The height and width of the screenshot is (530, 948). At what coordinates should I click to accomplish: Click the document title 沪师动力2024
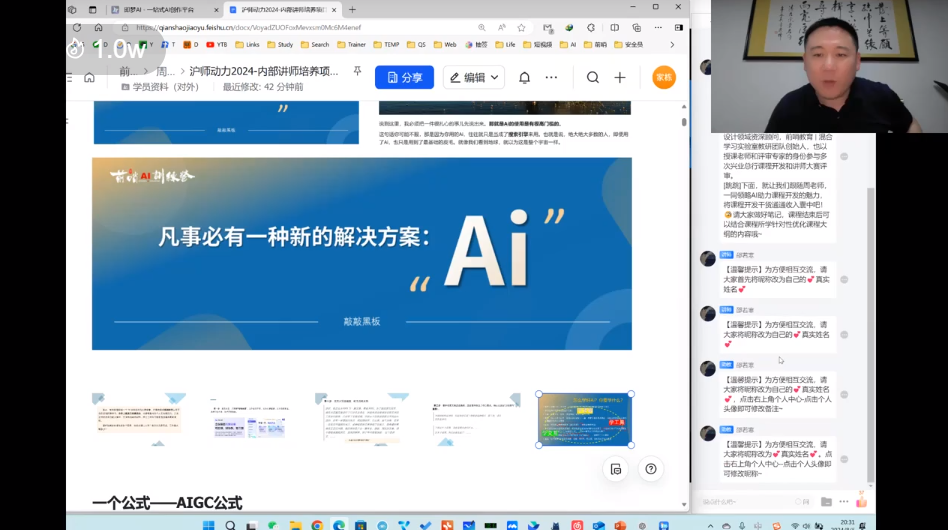coord(264,71)
